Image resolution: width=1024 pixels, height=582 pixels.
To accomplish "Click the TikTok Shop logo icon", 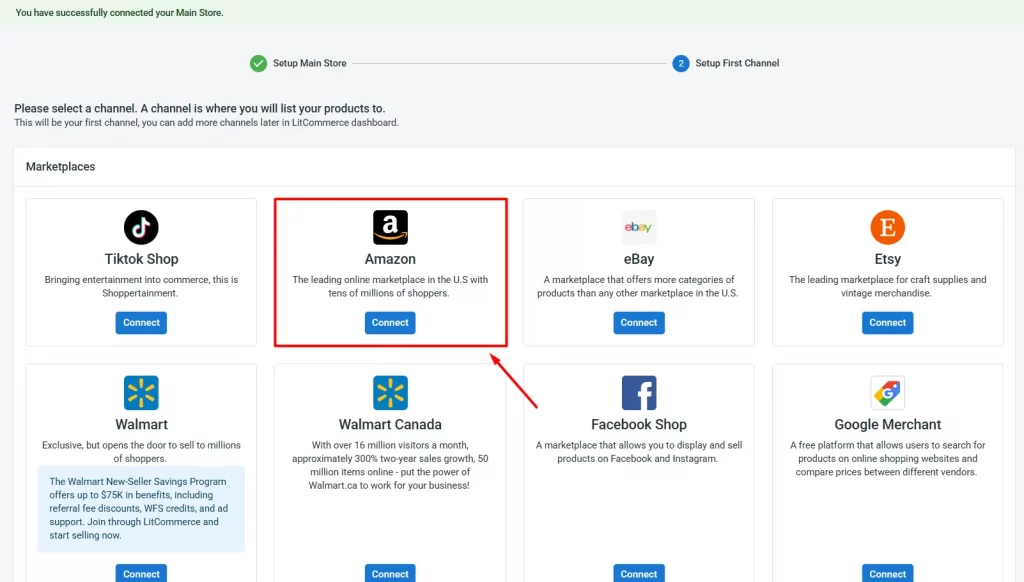I will [140, 227].
